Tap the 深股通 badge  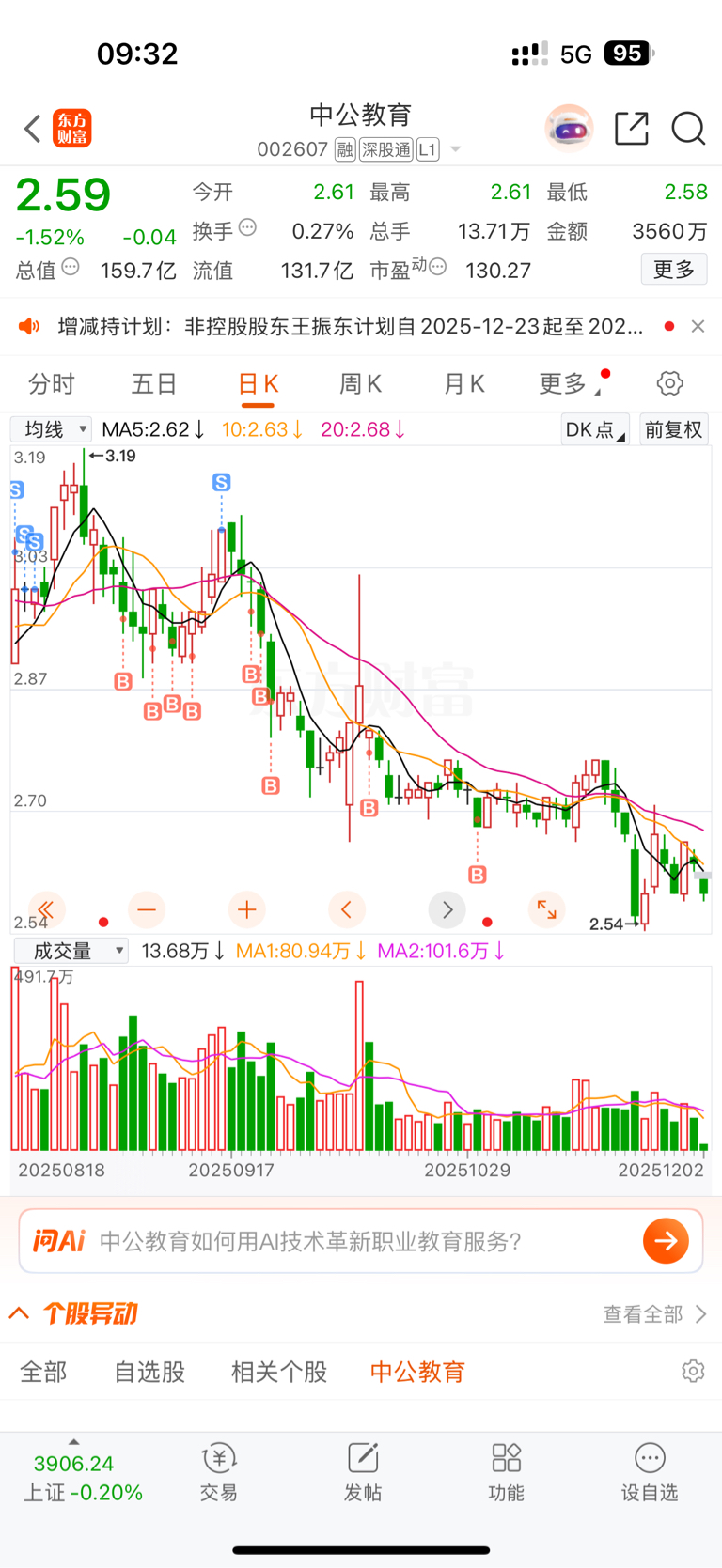[x=386, y=150]
